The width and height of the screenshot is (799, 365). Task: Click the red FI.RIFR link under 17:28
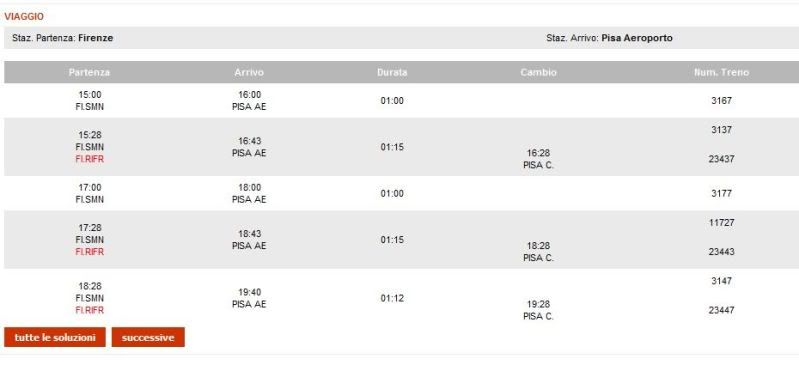[90, 252]
